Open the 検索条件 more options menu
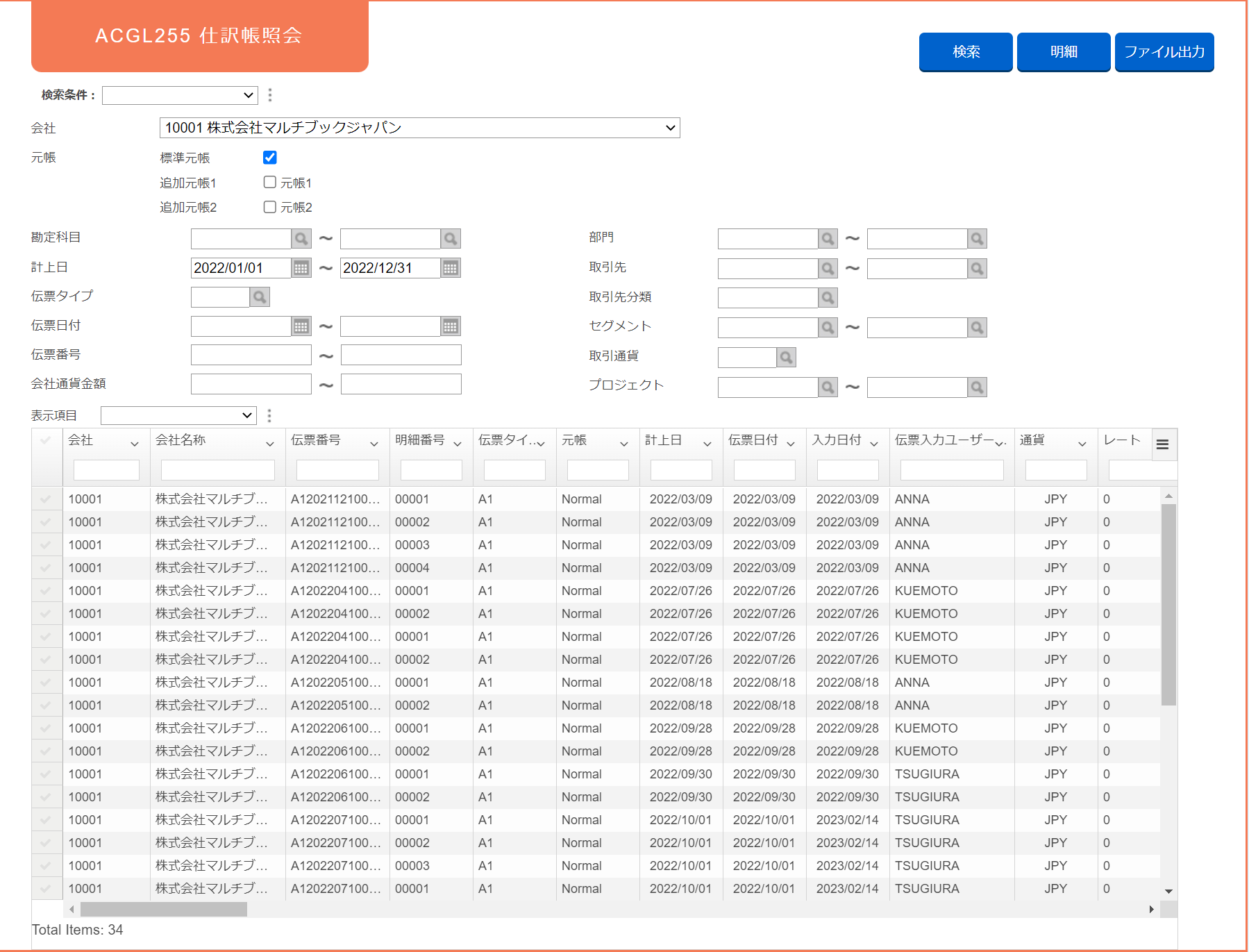This screenshot has height=952, width=1249. (270, 95)
